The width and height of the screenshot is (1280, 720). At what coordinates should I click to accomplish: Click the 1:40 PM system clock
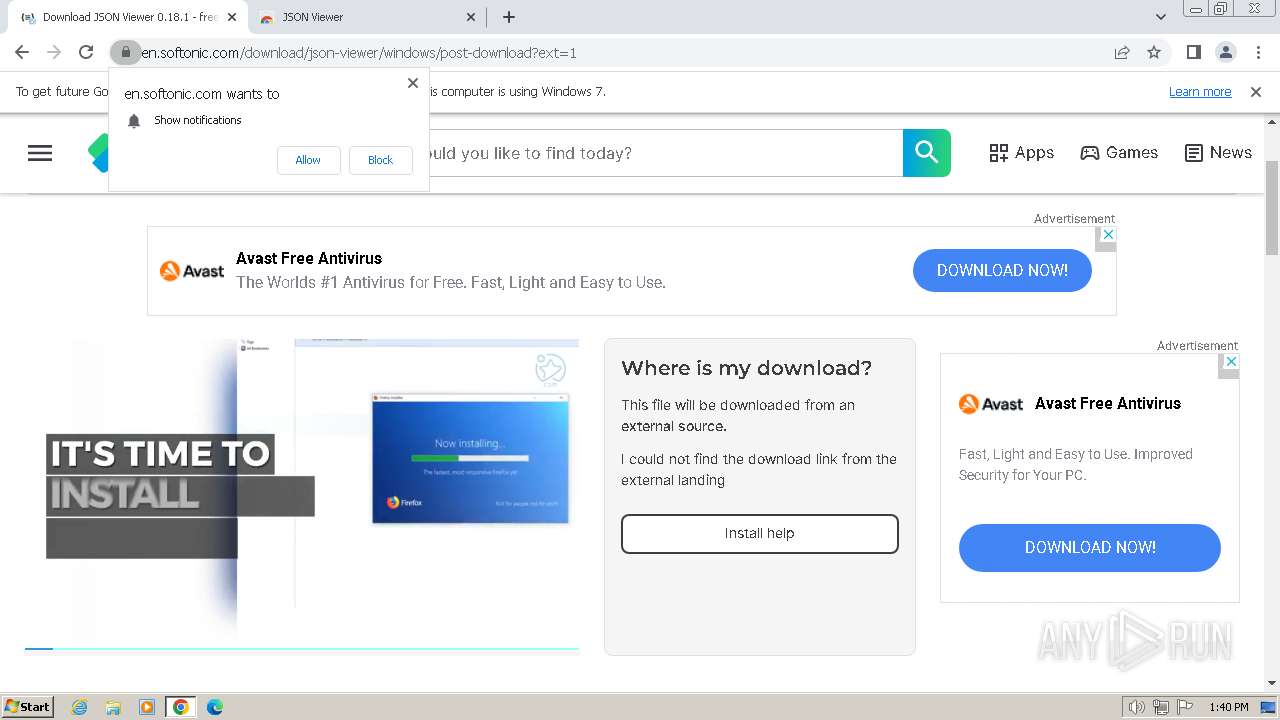point(1228,707)
